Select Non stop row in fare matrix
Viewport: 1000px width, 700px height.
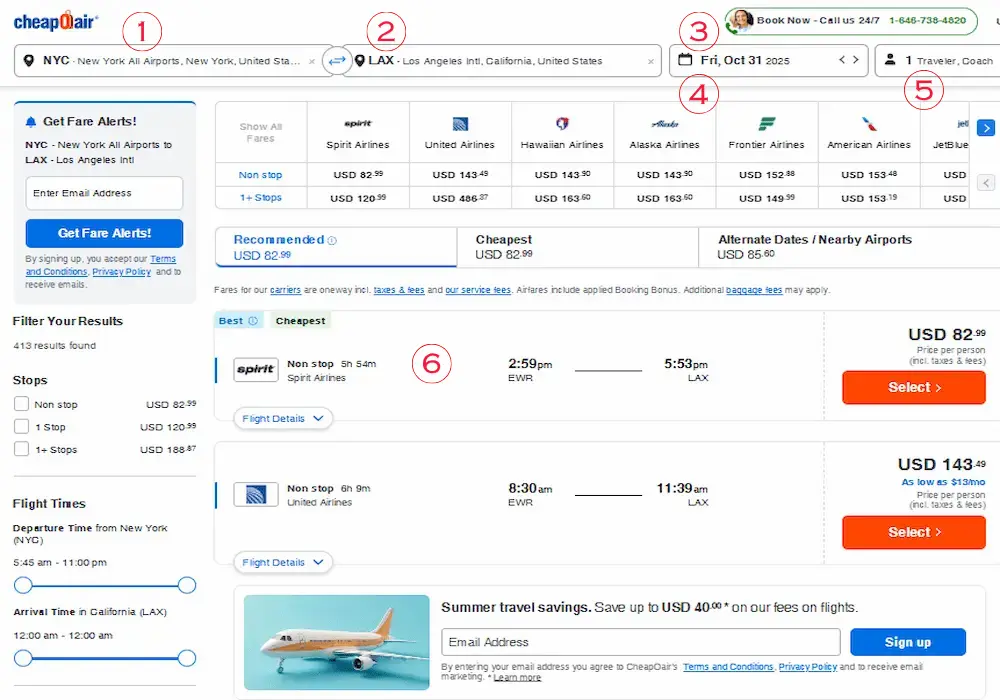coord(260,175)
